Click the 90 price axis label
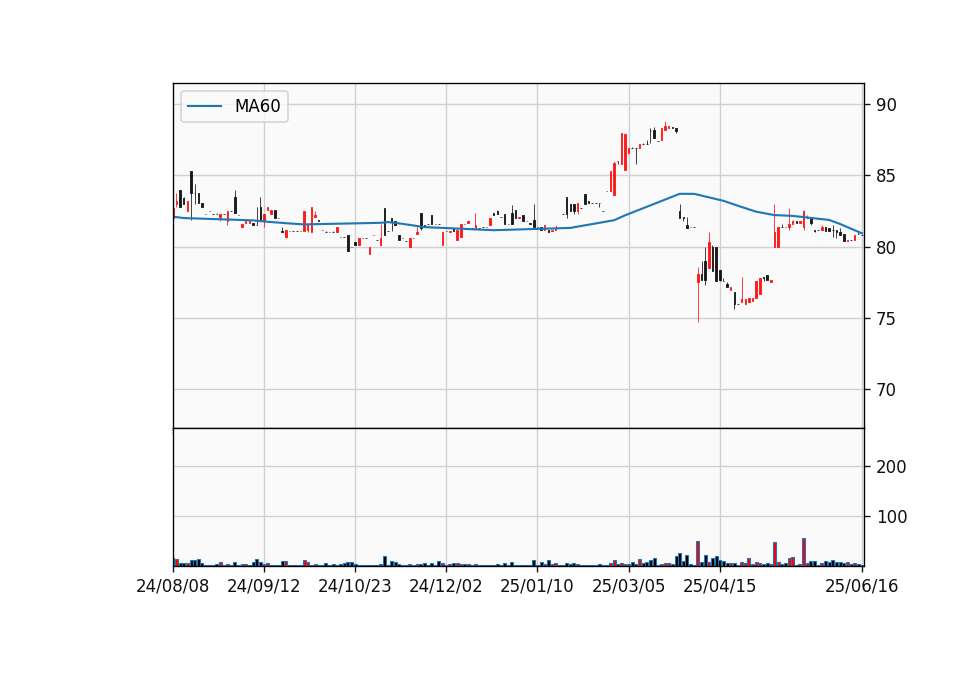Image resolution: width=960 pixels, height=690 pixels. pos(886,105)
